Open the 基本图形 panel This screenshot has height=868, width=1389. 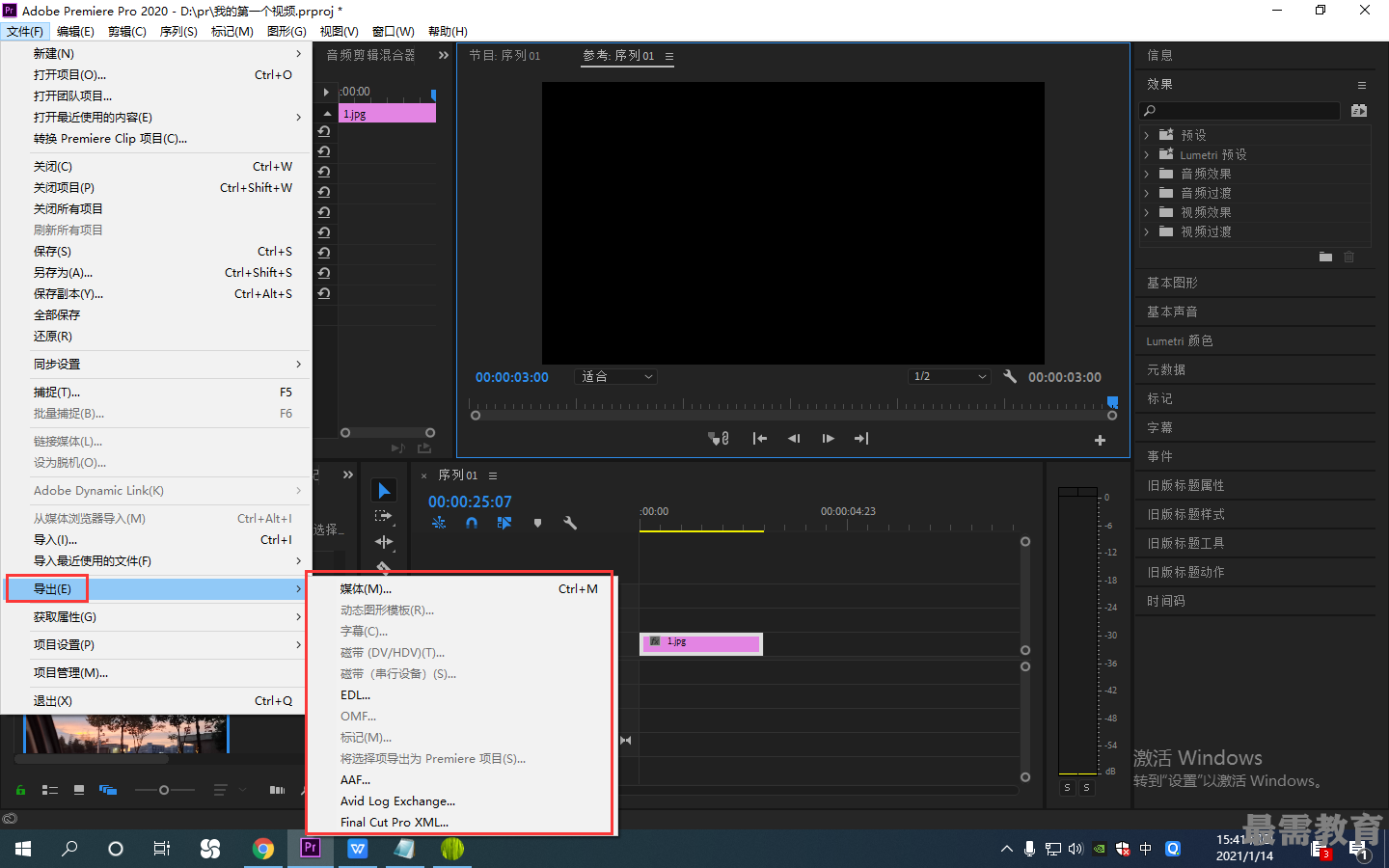pyautogui.click(x=1172, y=283)
